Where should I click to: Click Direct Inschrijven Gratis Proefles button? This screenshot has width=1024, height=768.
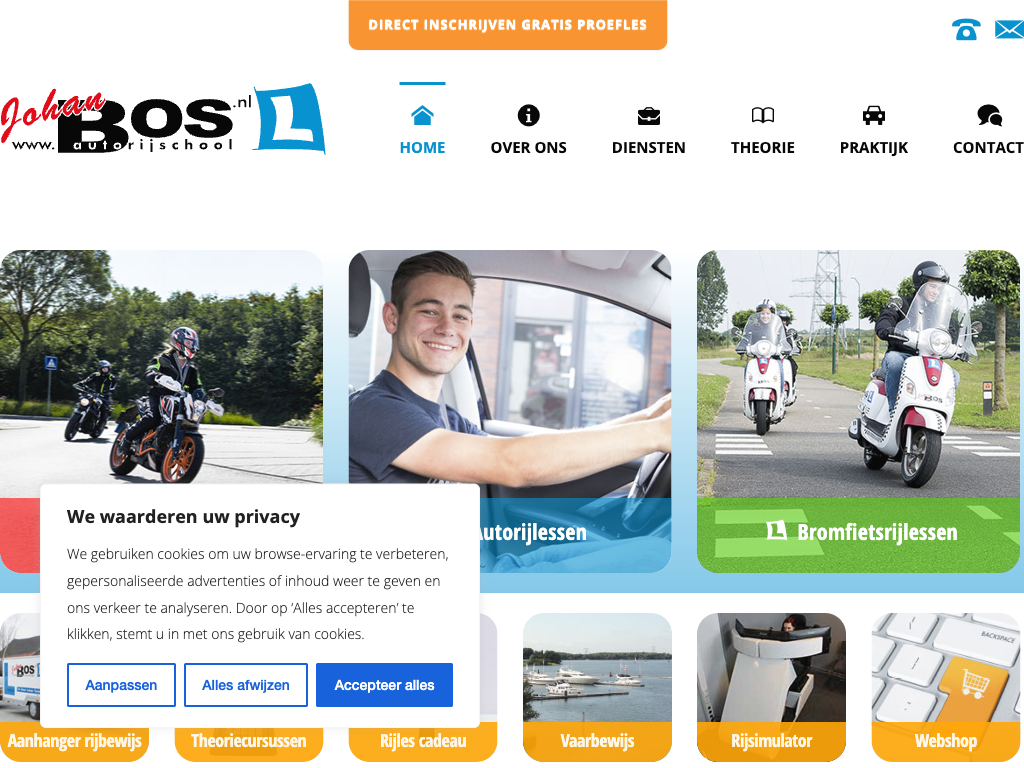(507, 25)
